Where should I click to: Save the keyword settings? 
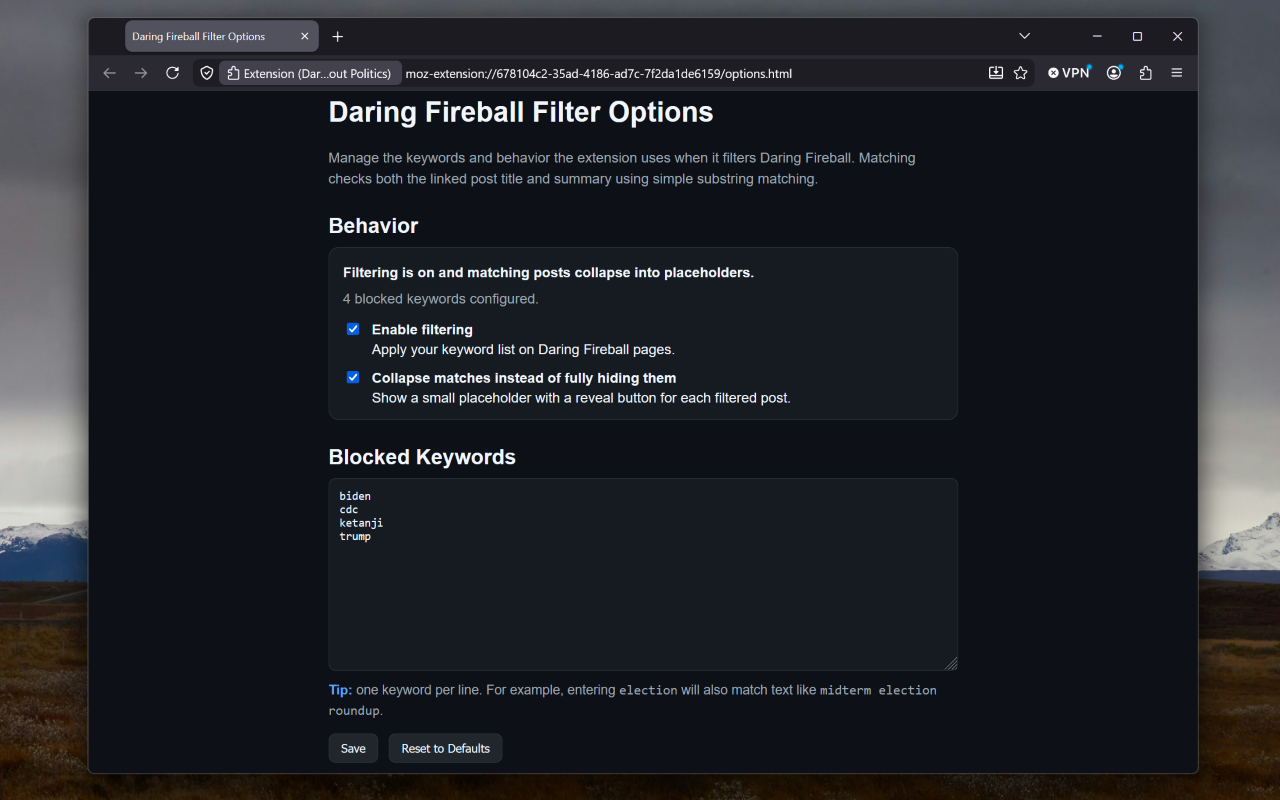(353, 748)
